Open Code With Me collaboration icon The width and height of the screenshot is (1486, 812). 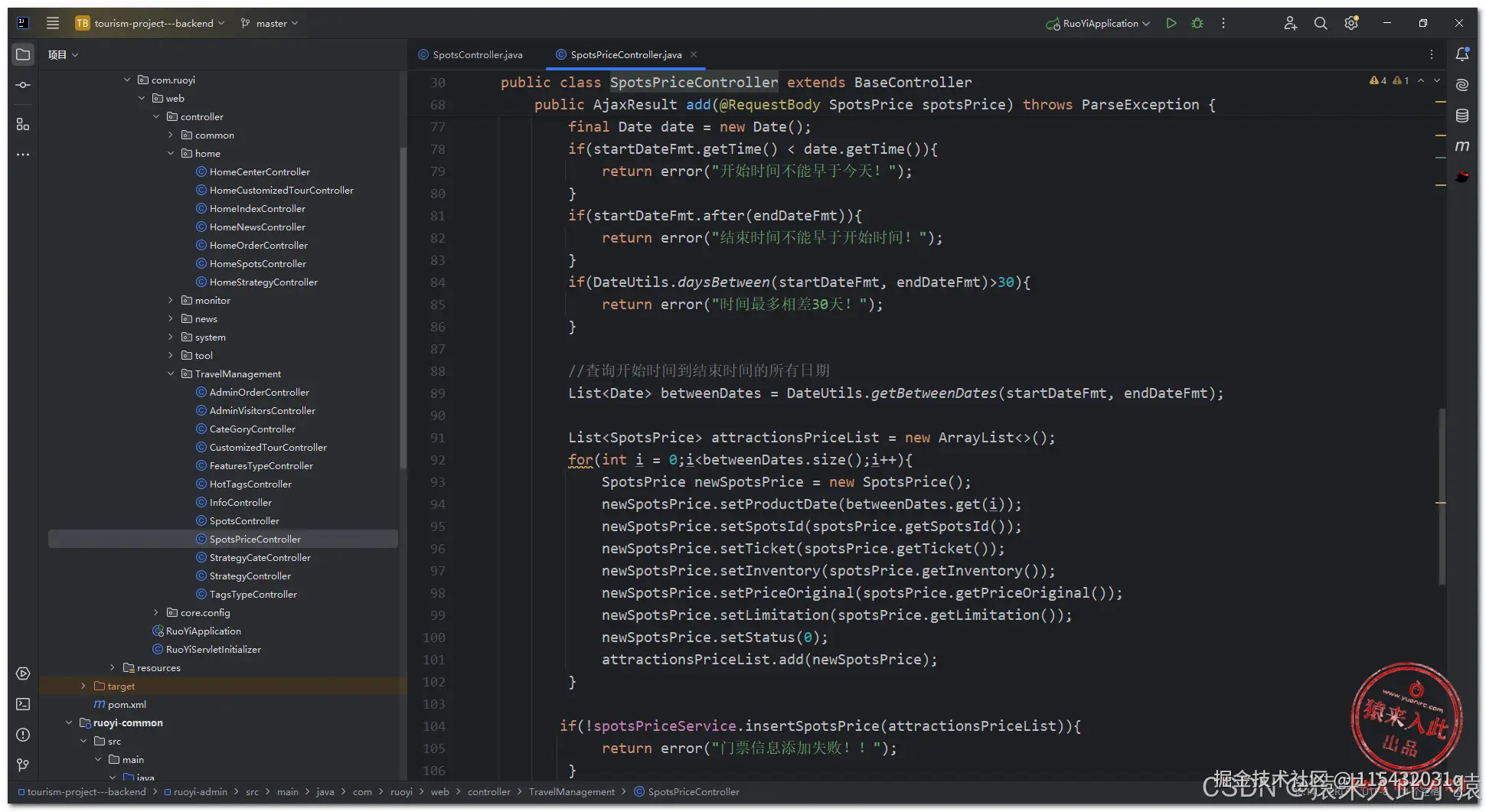point(1290,23)
